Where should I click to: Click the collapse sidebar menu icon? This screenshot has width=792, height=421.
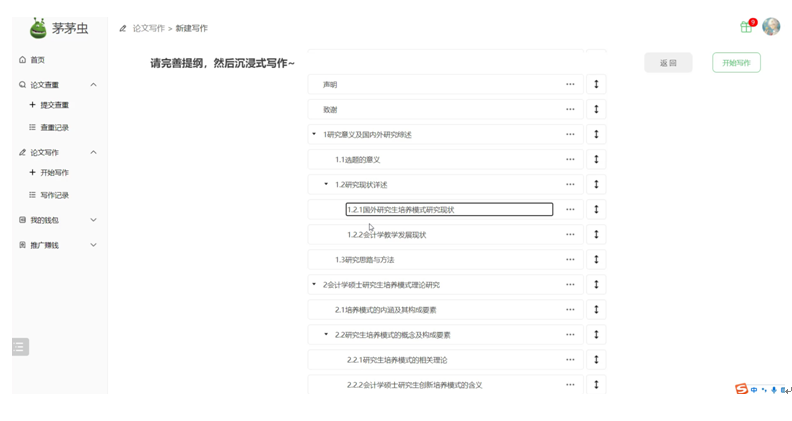click(x=20, y=347)
